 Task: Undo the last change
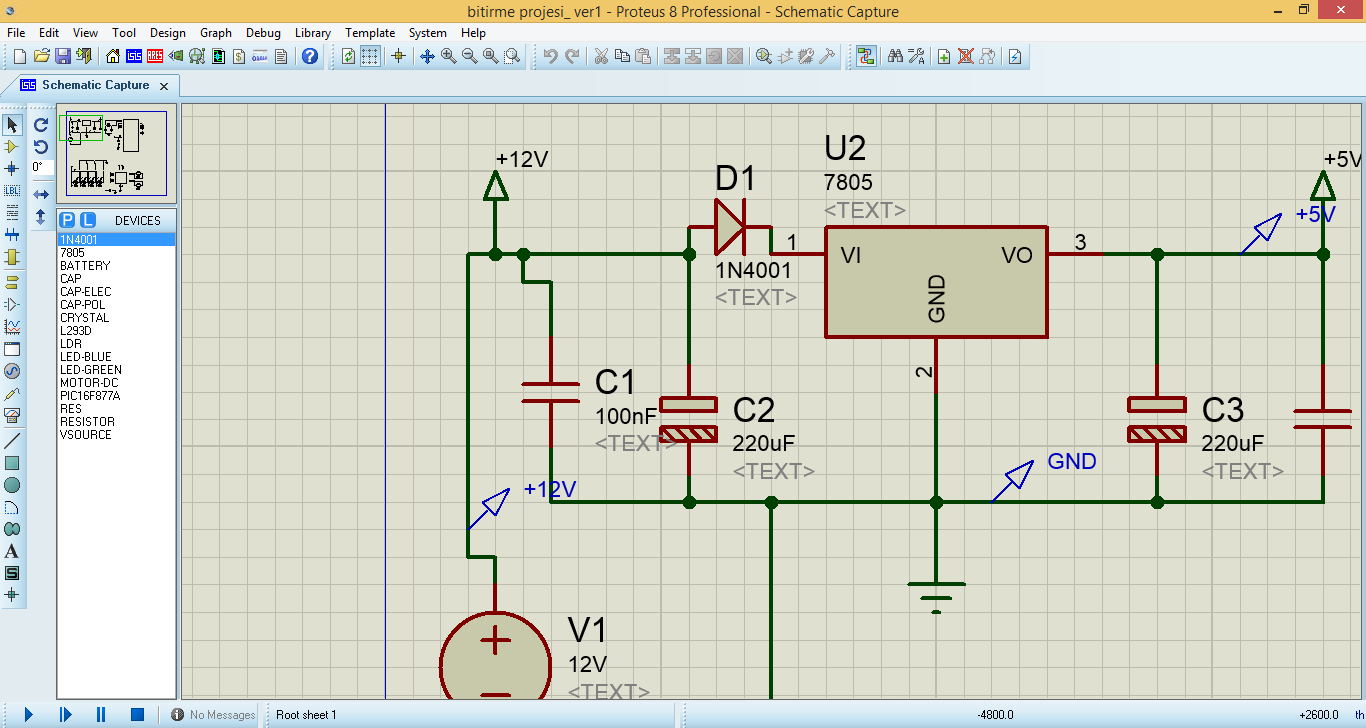click(x=550, y=56)
